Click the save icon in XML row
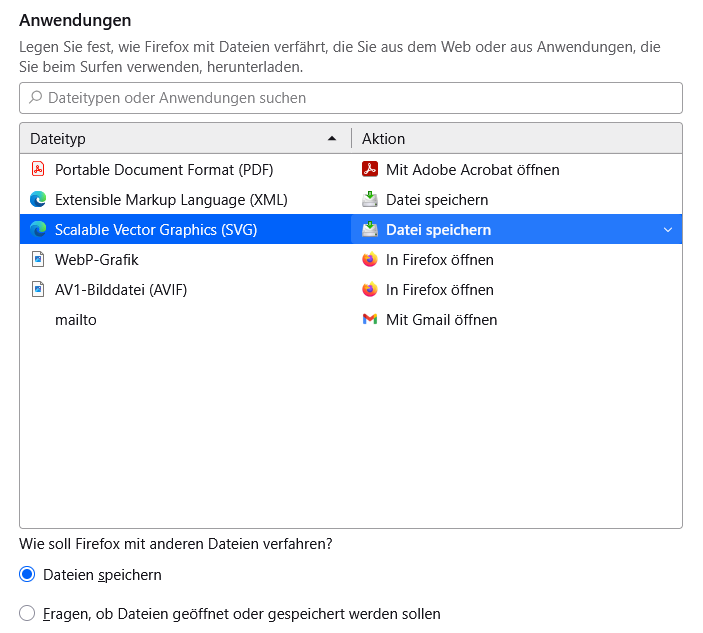The width and height of the screenshot is (703, 633). (370, 200)
